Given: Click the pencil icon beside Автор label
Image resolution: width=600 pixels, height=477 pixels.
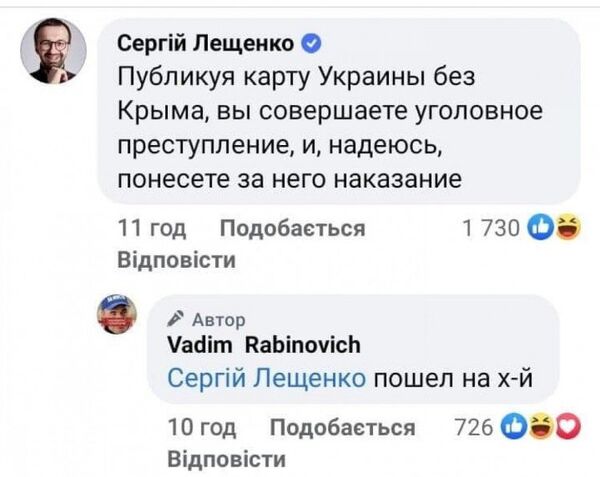Looking at the screenshot, I should click(x=177, y=319).
